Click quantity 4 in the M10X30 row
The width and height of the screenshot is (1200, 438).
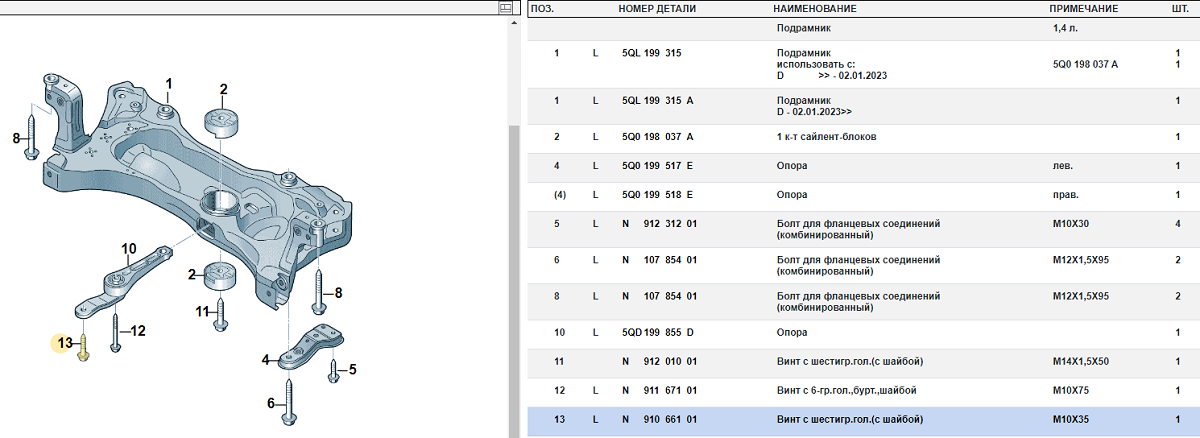coord(1177,224)
